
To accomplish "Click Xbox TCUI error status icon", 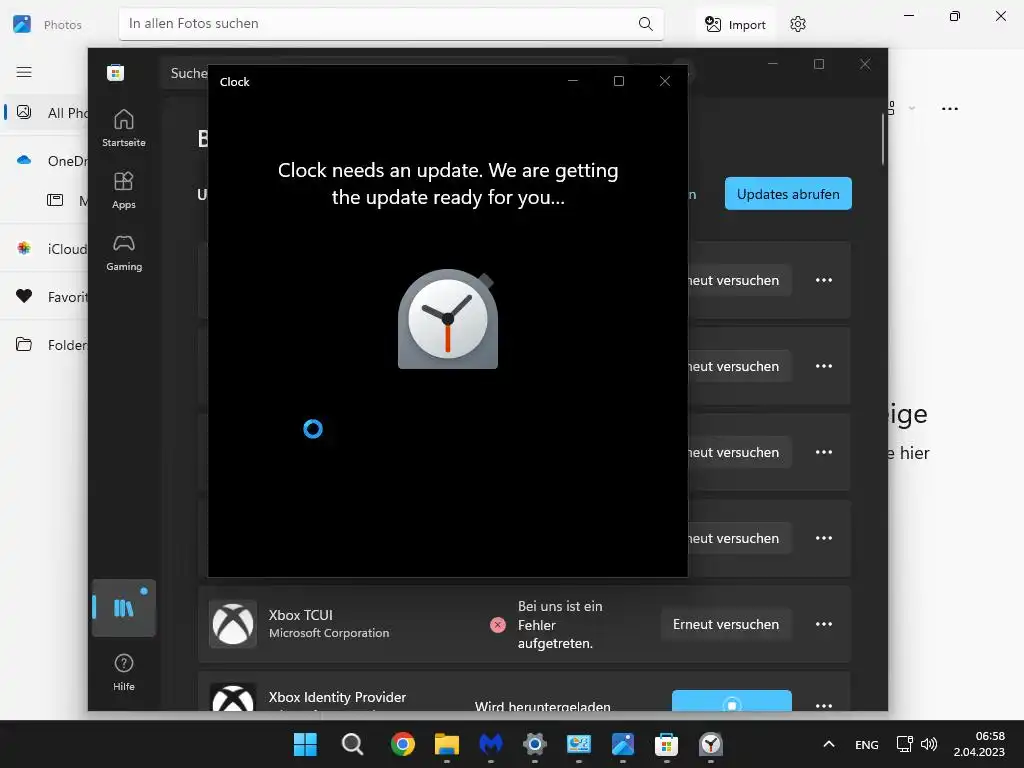I will (498, 625).
